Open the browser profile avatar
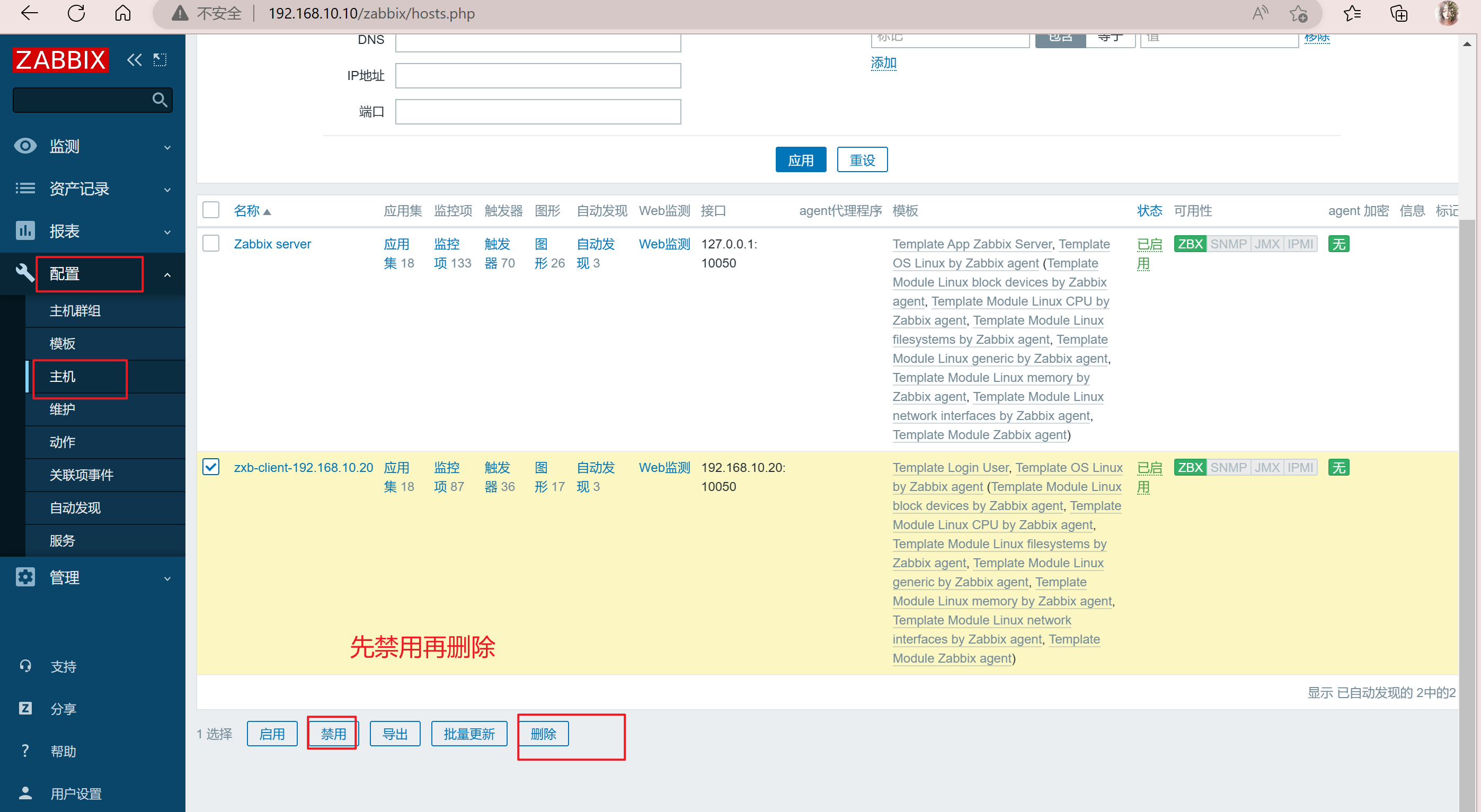Screen dimensions: 1481x812 tap(1447, 13)
